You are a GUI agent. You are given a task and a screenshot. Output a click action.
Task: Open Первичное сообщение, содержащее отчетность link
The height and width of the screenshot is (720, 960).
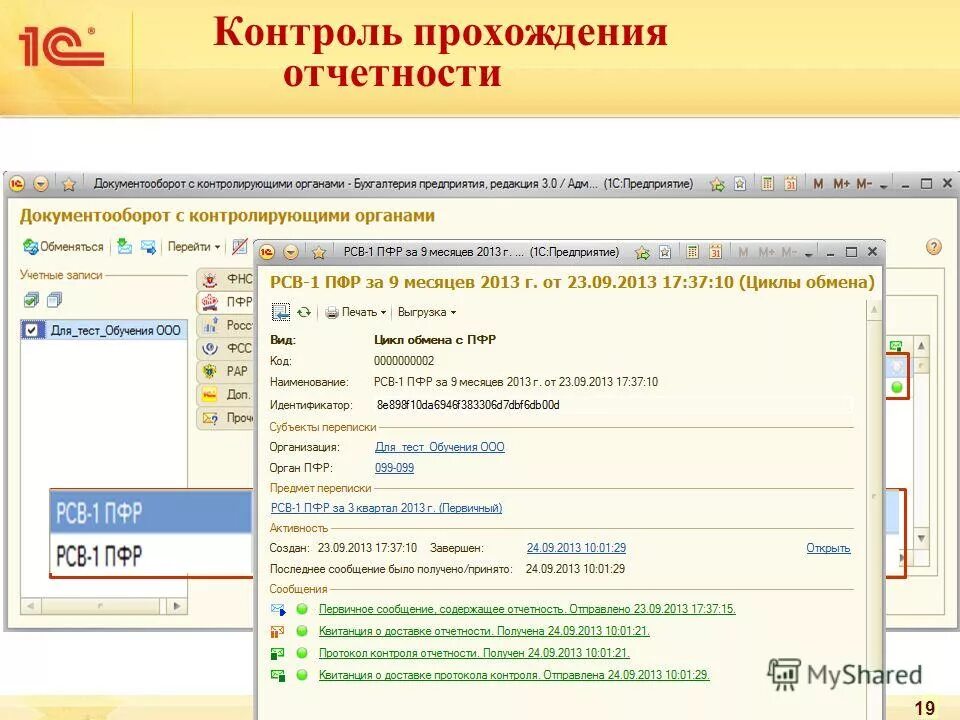click(x=527, y=609)
